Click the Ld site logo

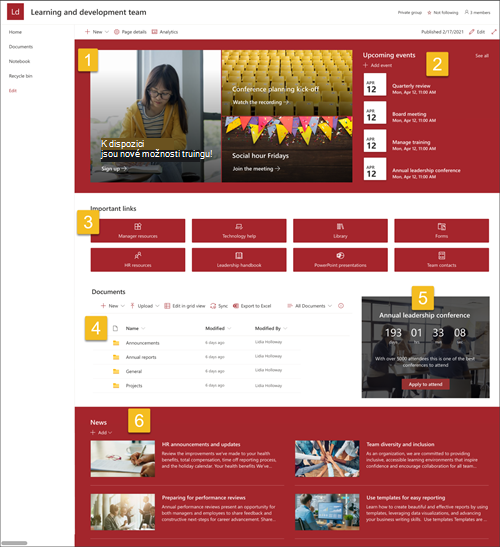click(15, 12)
